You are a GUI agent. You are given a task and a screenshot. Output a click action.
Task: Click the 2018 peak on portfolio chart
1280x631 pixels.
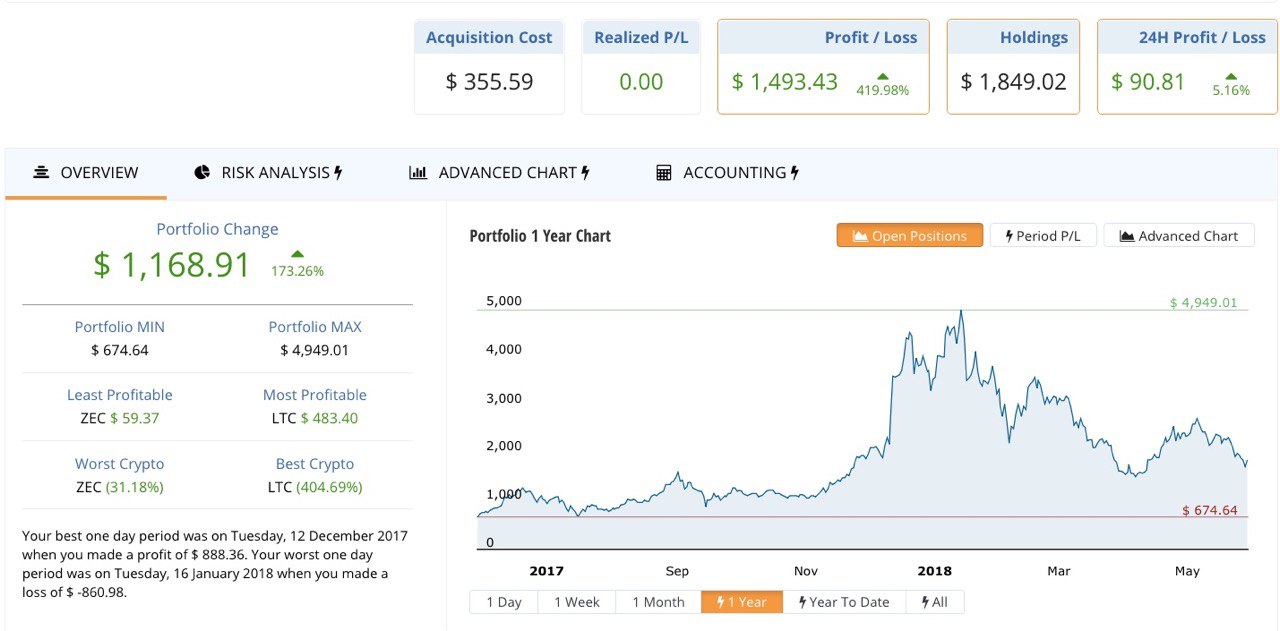[961, 311]
